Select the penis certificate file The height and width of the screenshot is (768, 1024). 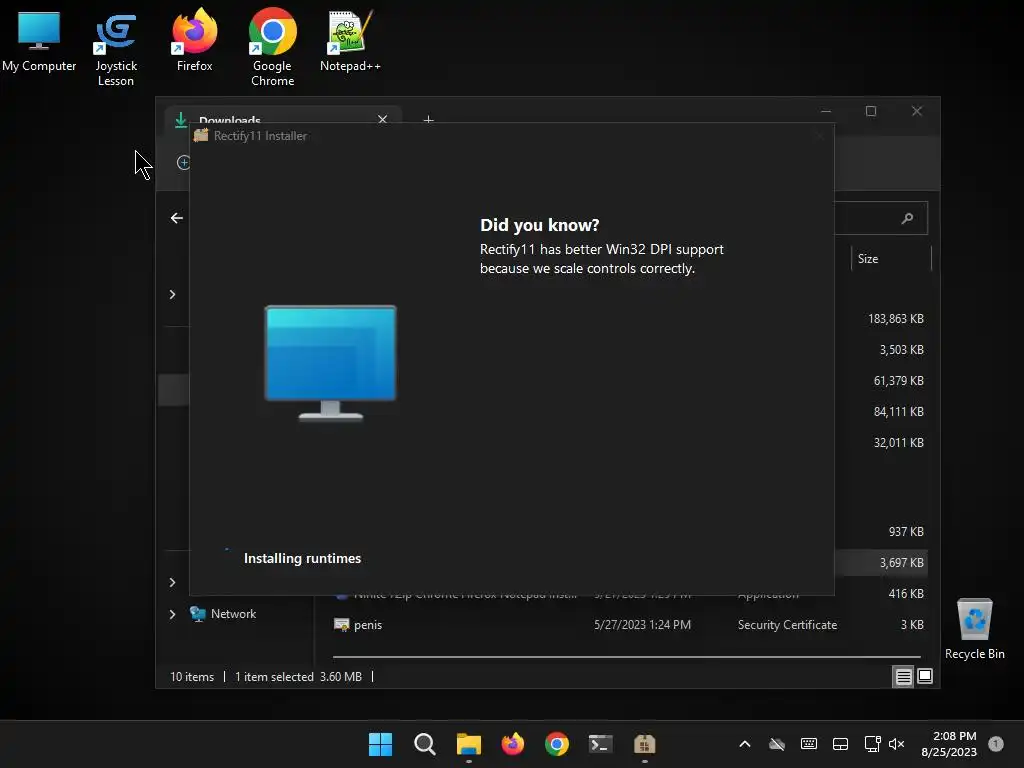click(x=368, y=625)
